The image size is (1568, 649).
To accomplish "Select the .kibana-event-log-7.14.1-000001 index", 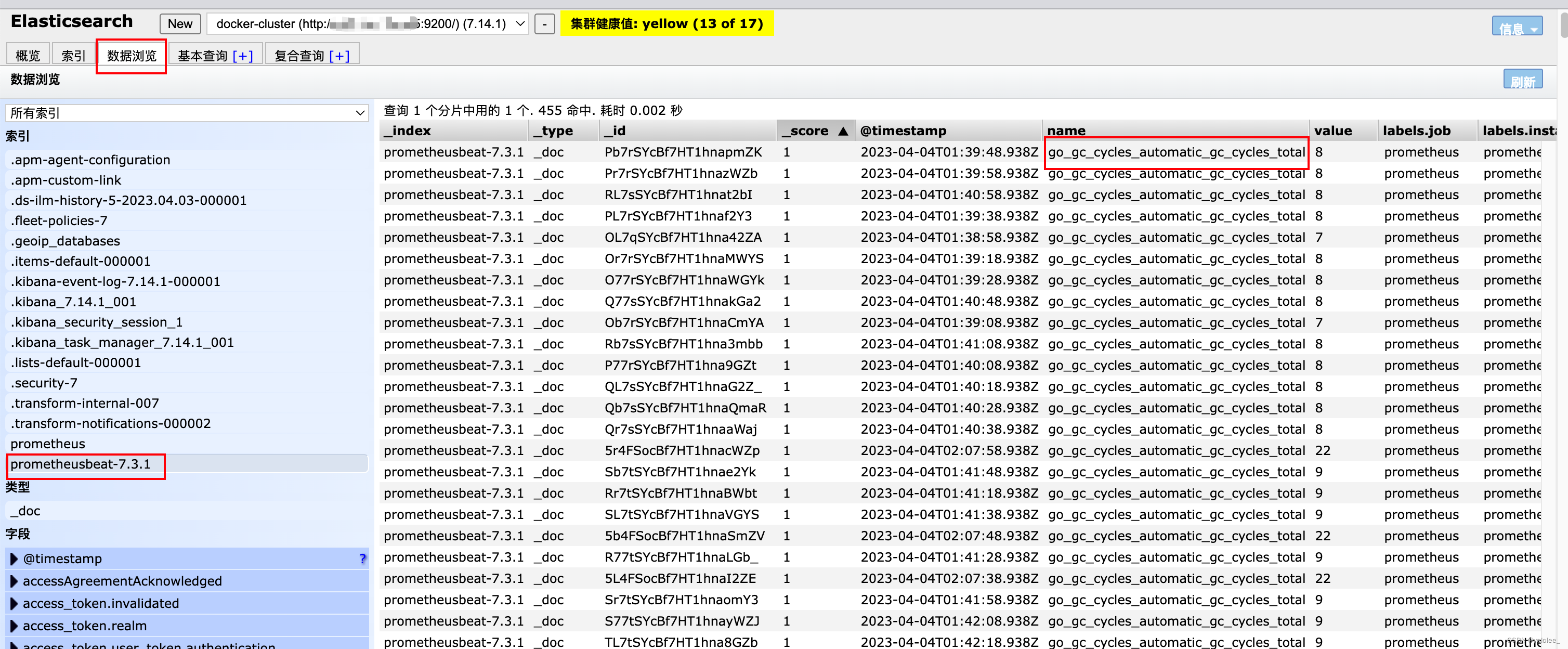I will pyautogui.click(x=187, y=281).
